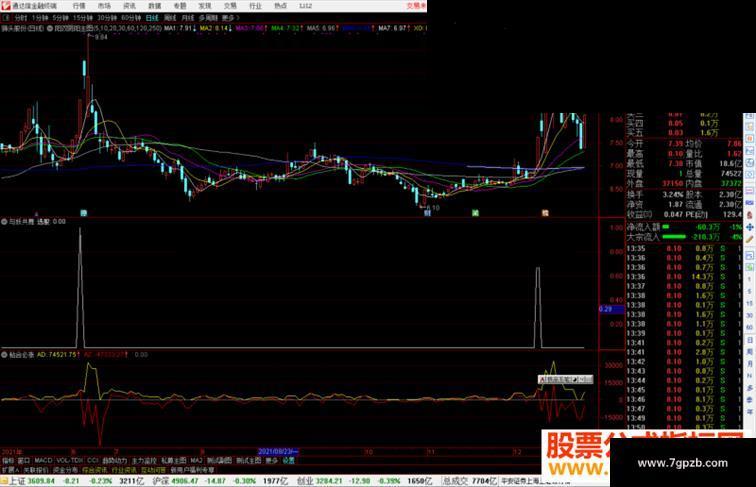
Task: Open the 市场 menu
Action: tap(104, 6)
